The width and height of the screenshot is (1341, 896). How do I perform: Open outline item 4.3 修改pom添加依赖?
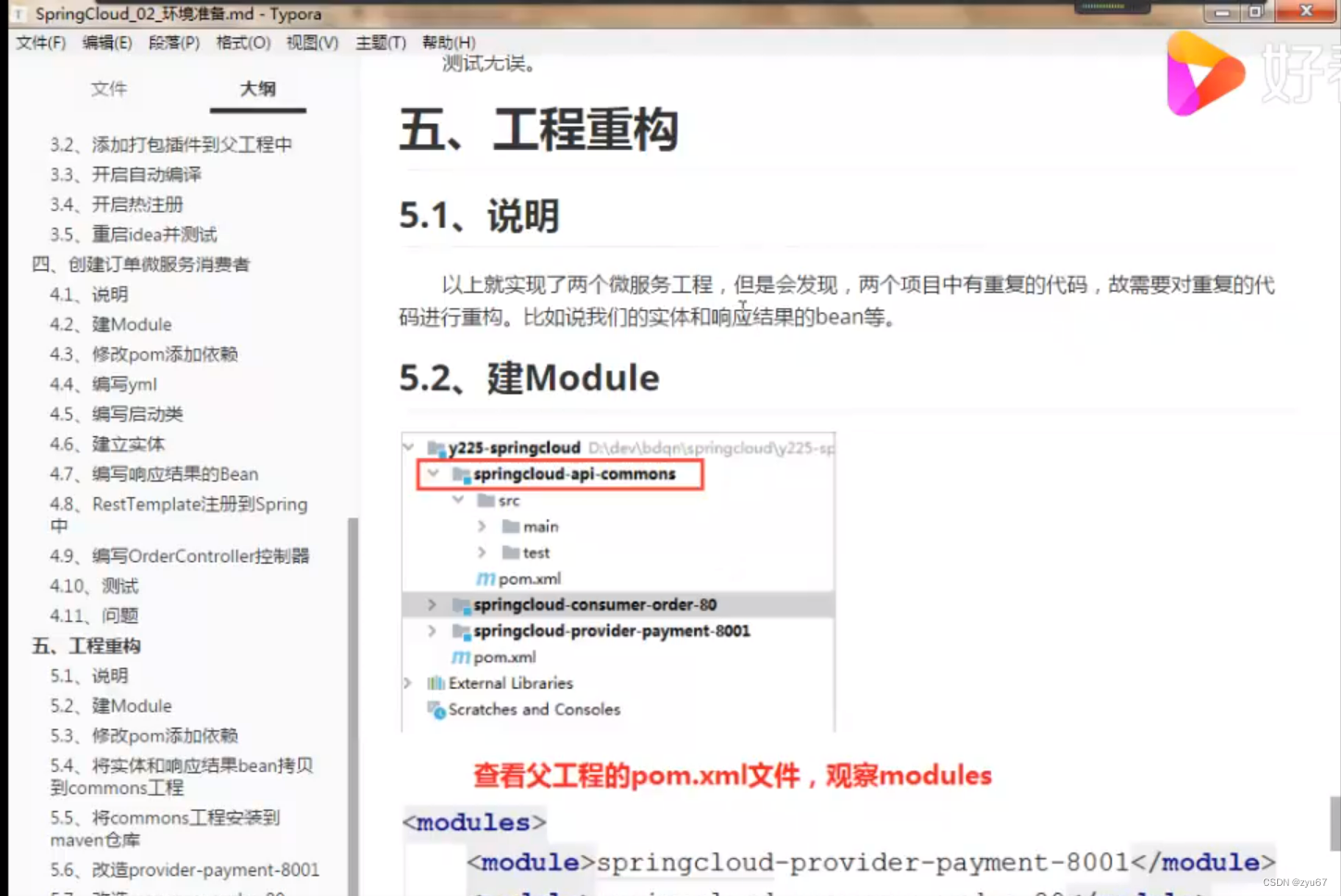tap(143, 355)
